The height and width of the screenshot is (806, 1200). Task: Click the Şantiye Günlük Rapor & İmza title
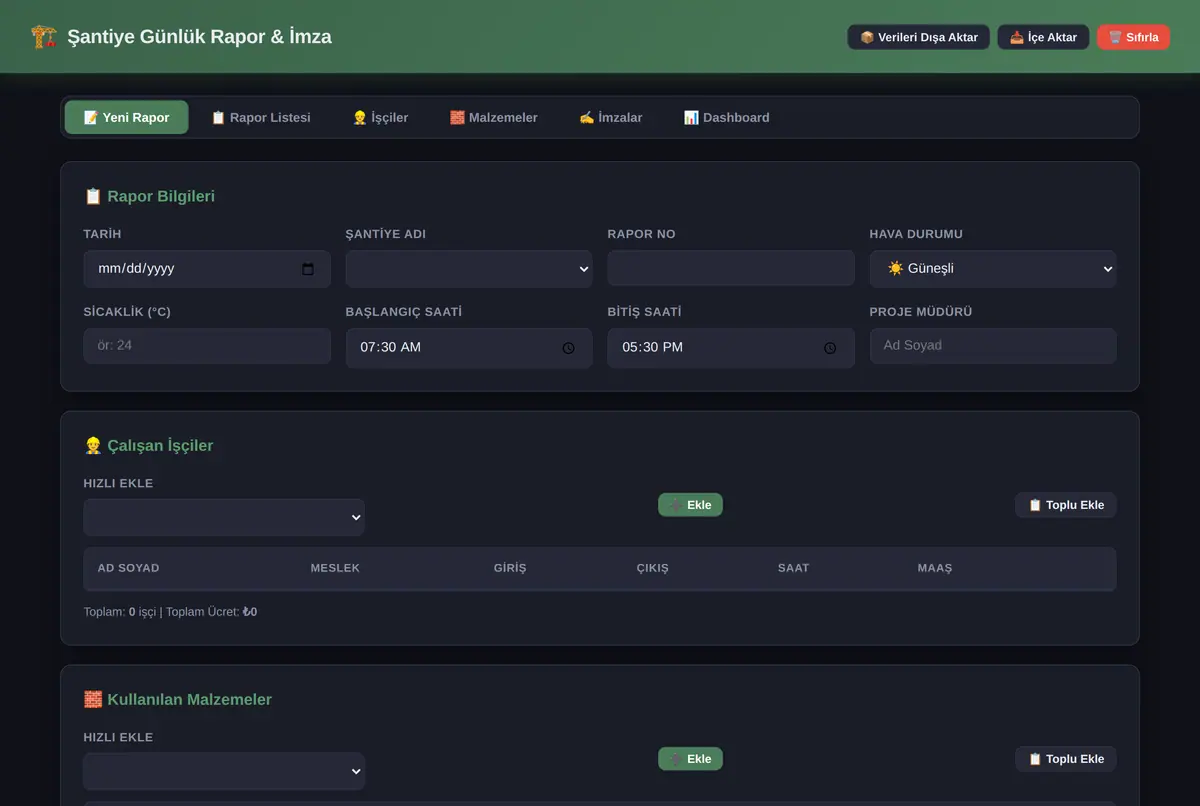point(199,37)
